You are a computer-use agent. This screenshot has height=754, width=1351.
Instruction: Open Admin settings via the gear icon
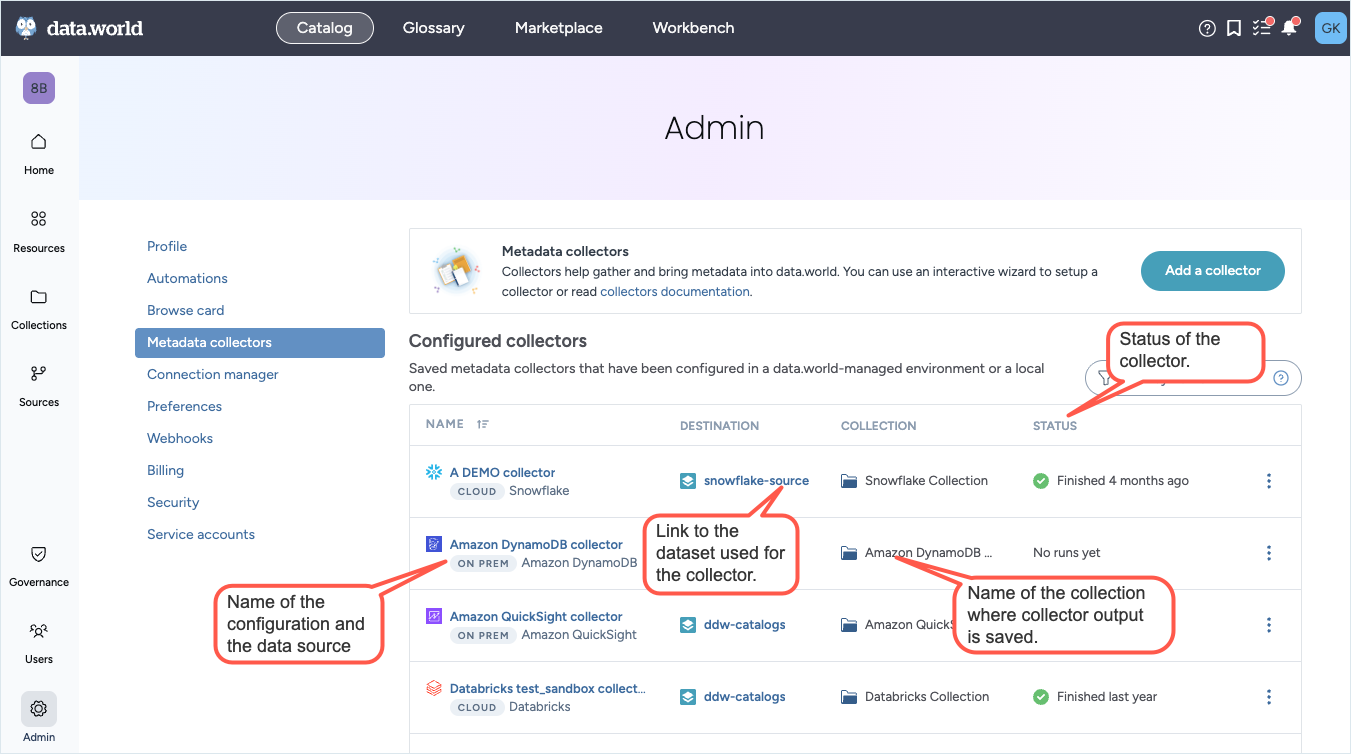click(x=39, y=720)
